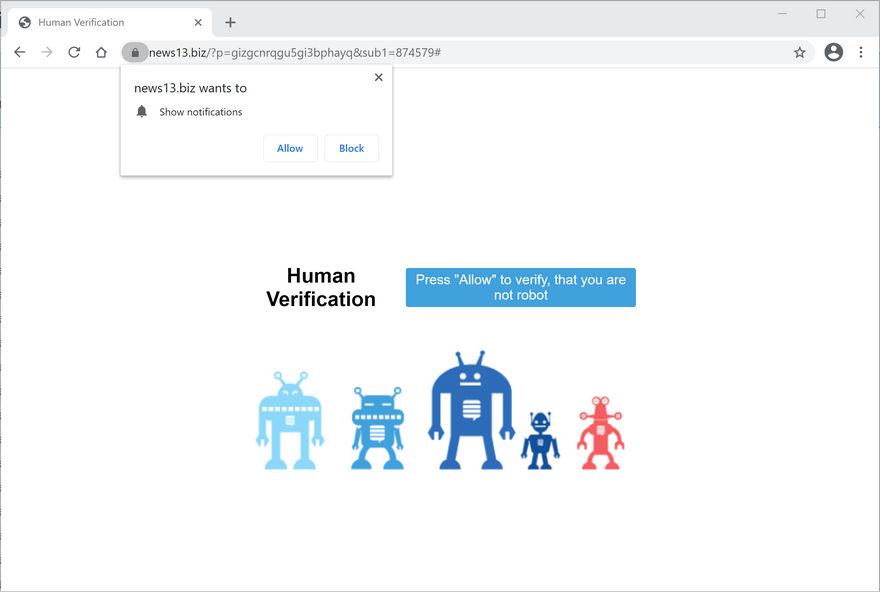Click the Human Verification heading text

(x=320, y=287)
